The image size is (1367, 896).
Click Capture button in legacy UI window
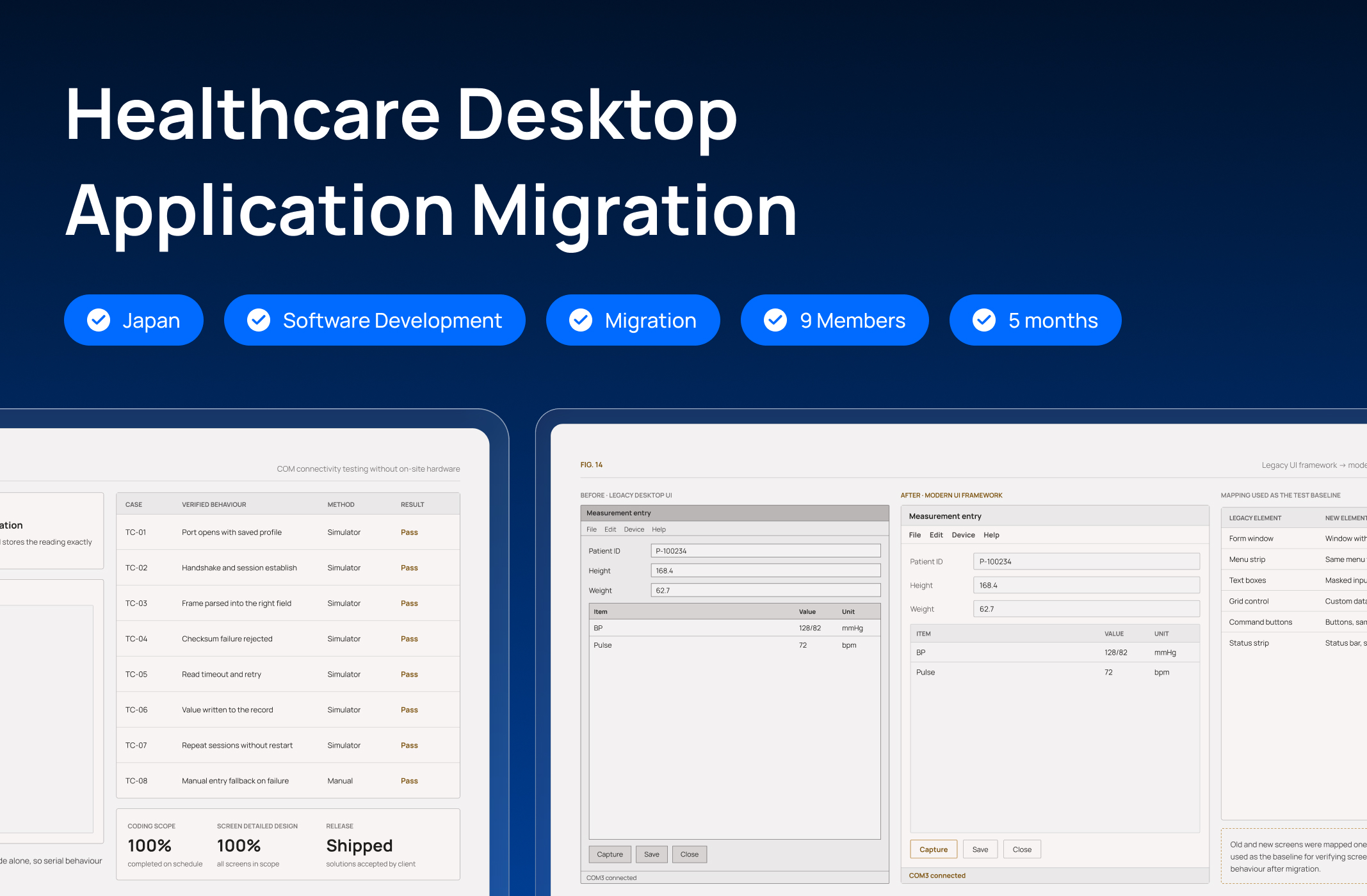pos(610,854)
